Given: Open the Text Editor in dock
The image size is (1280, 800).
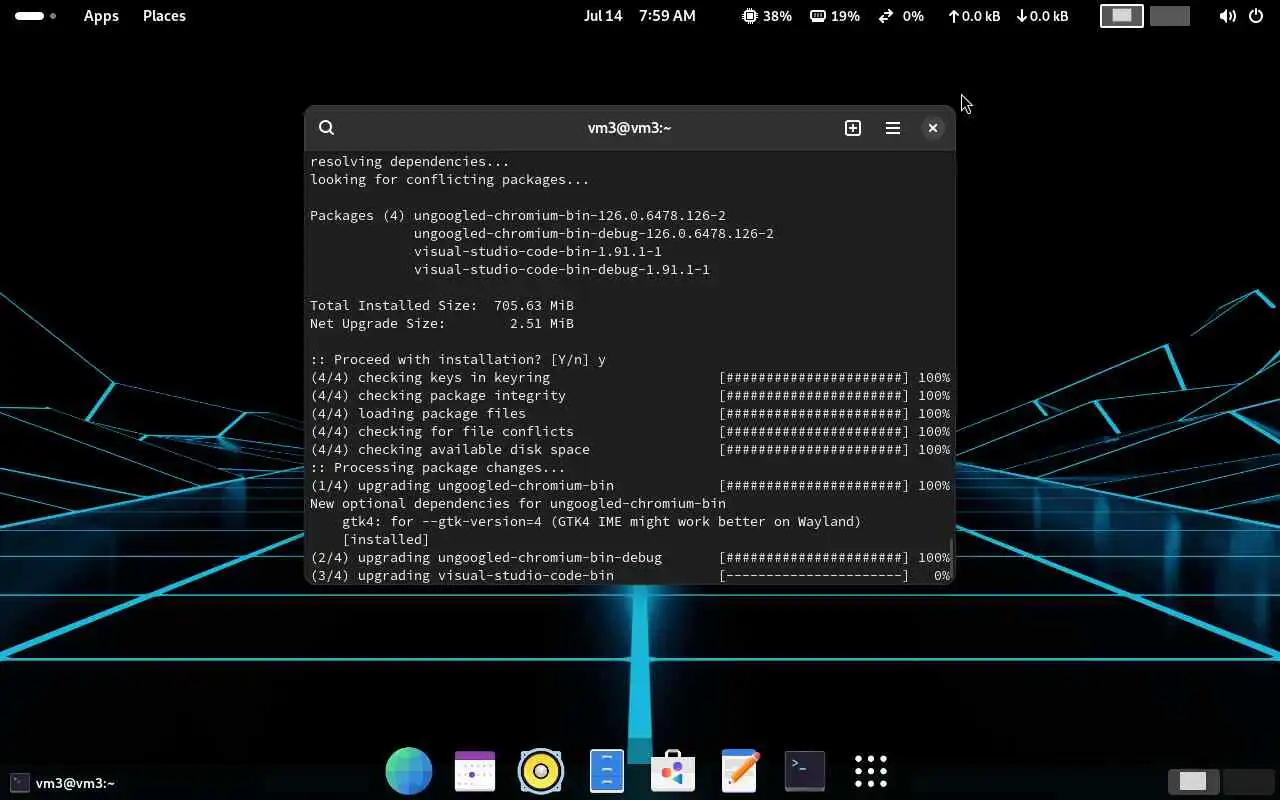Looking at the screenshot, I should (x=740, y=771).
